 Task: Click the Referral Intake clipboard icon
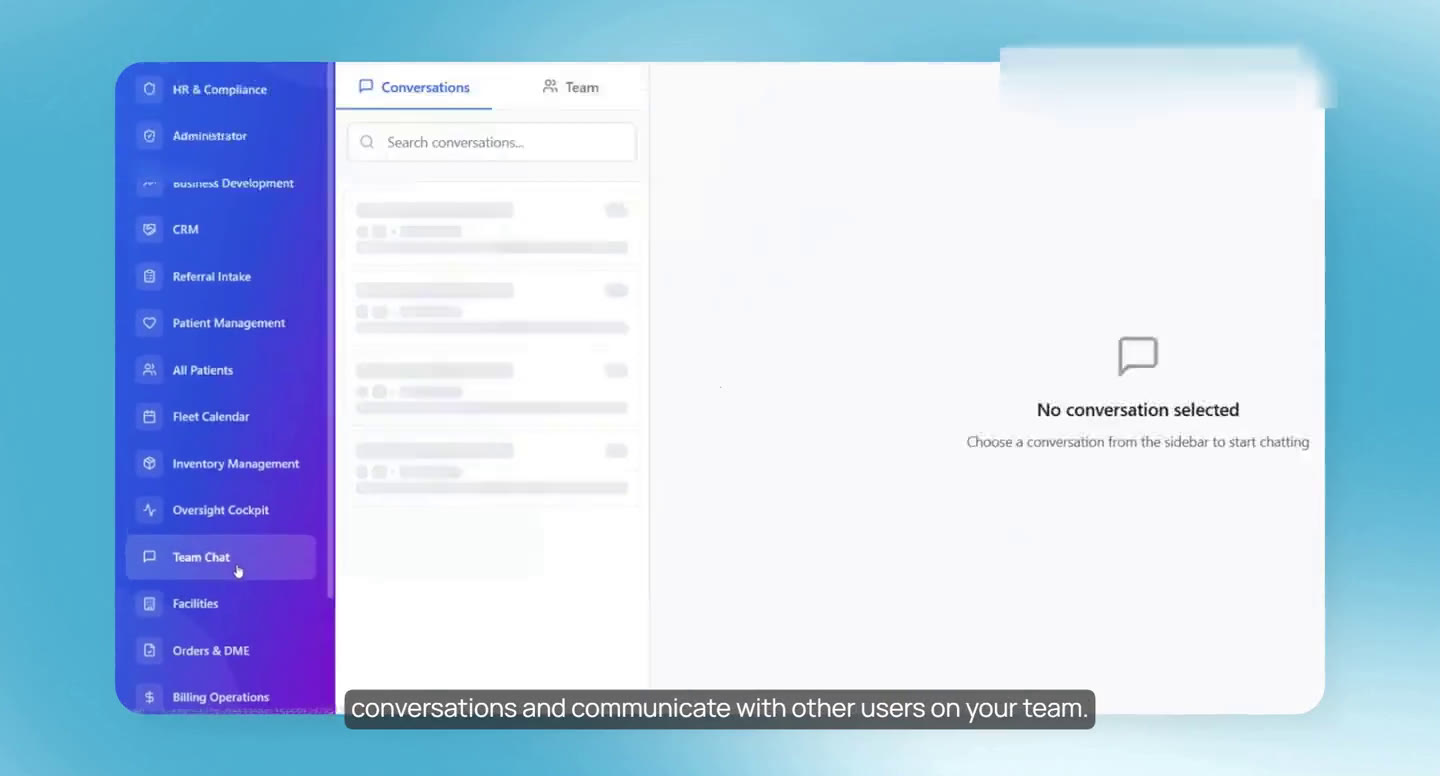click(x=150, y=276)
